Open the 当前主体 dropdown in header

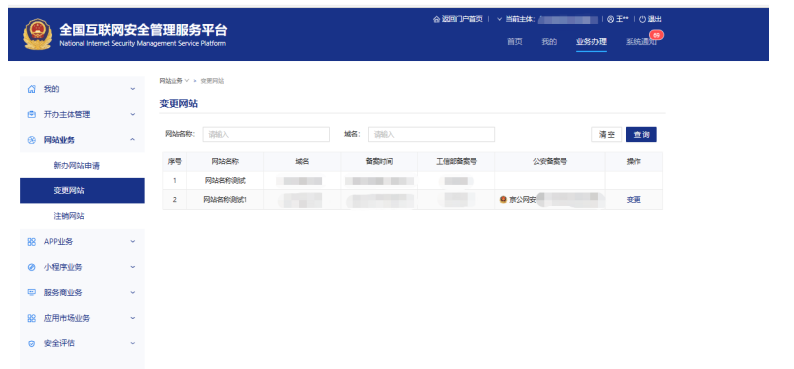[547, 19]
